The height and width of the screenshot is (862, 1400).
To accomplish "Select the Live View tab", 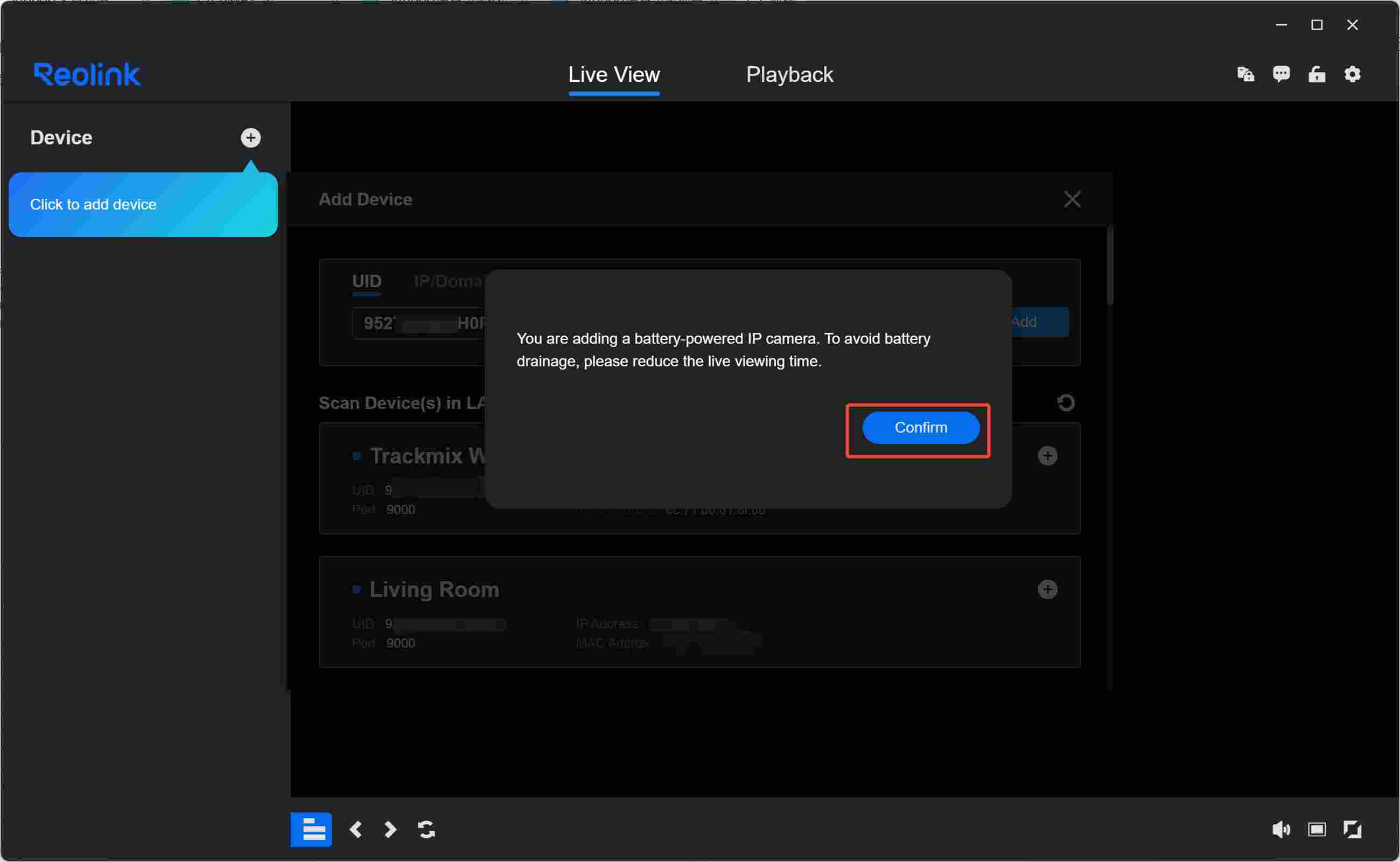I will 614,75.
